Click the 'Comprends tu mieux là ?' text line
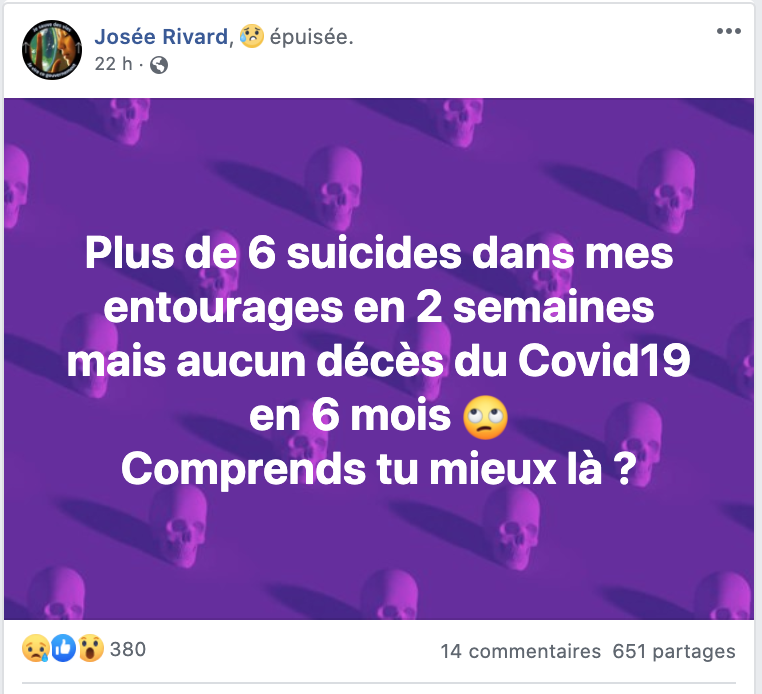Screen dimensions: 762x694 point(379,469)
